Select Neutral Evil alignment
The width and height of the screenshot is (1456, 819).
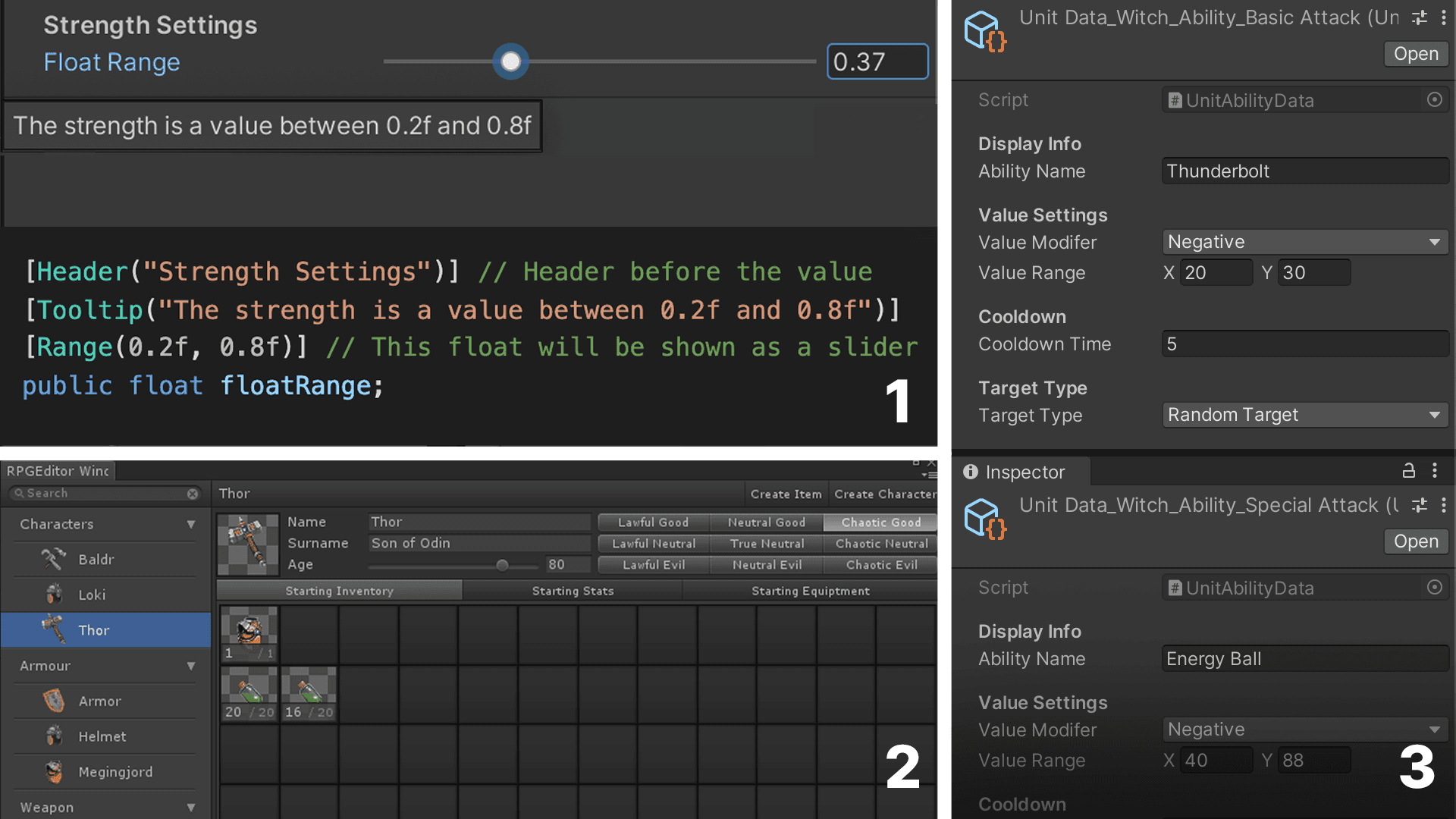click(x=766, y=565)
